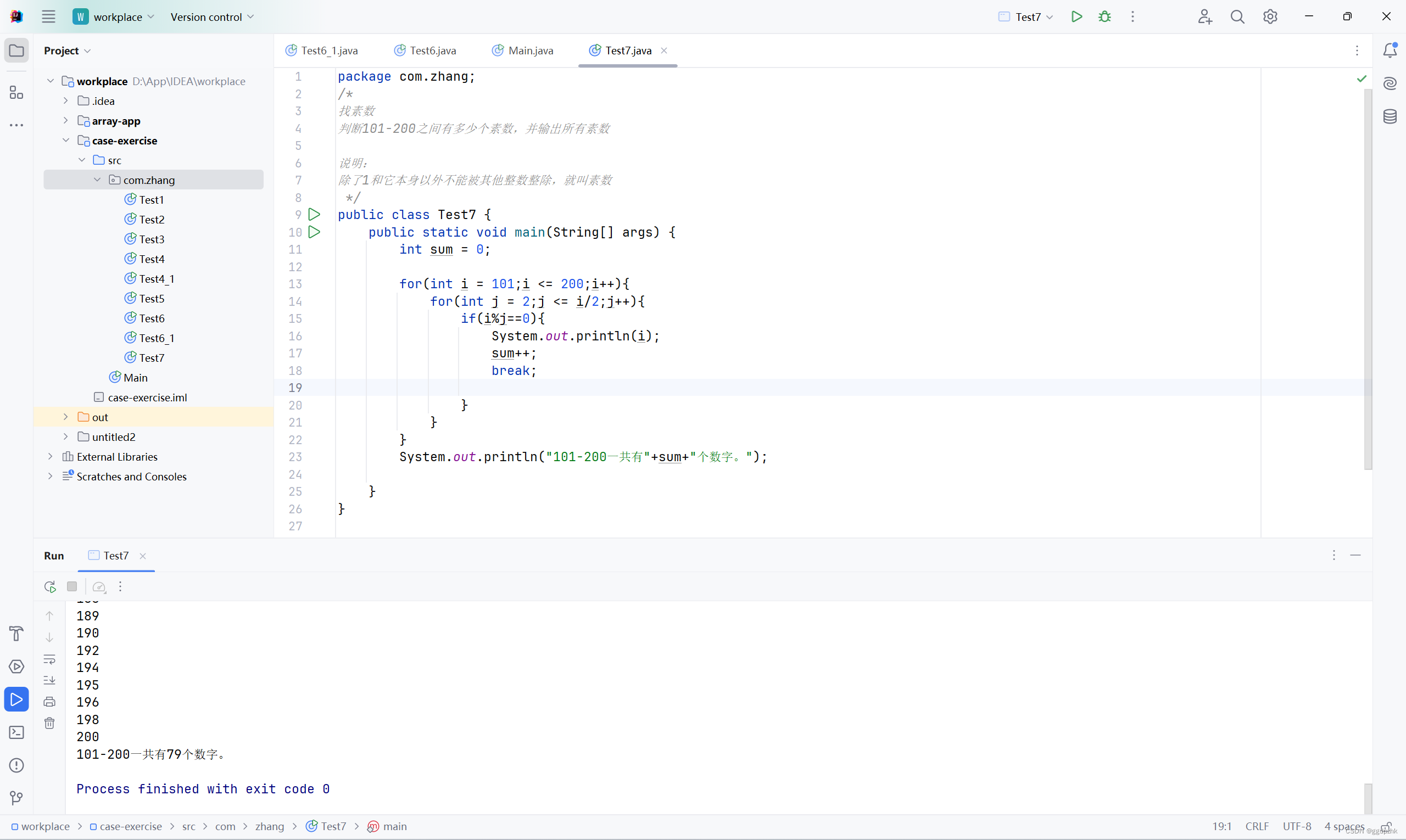
Task: Open Search Everywhere magnifier
Action: tap(1237, 16)
